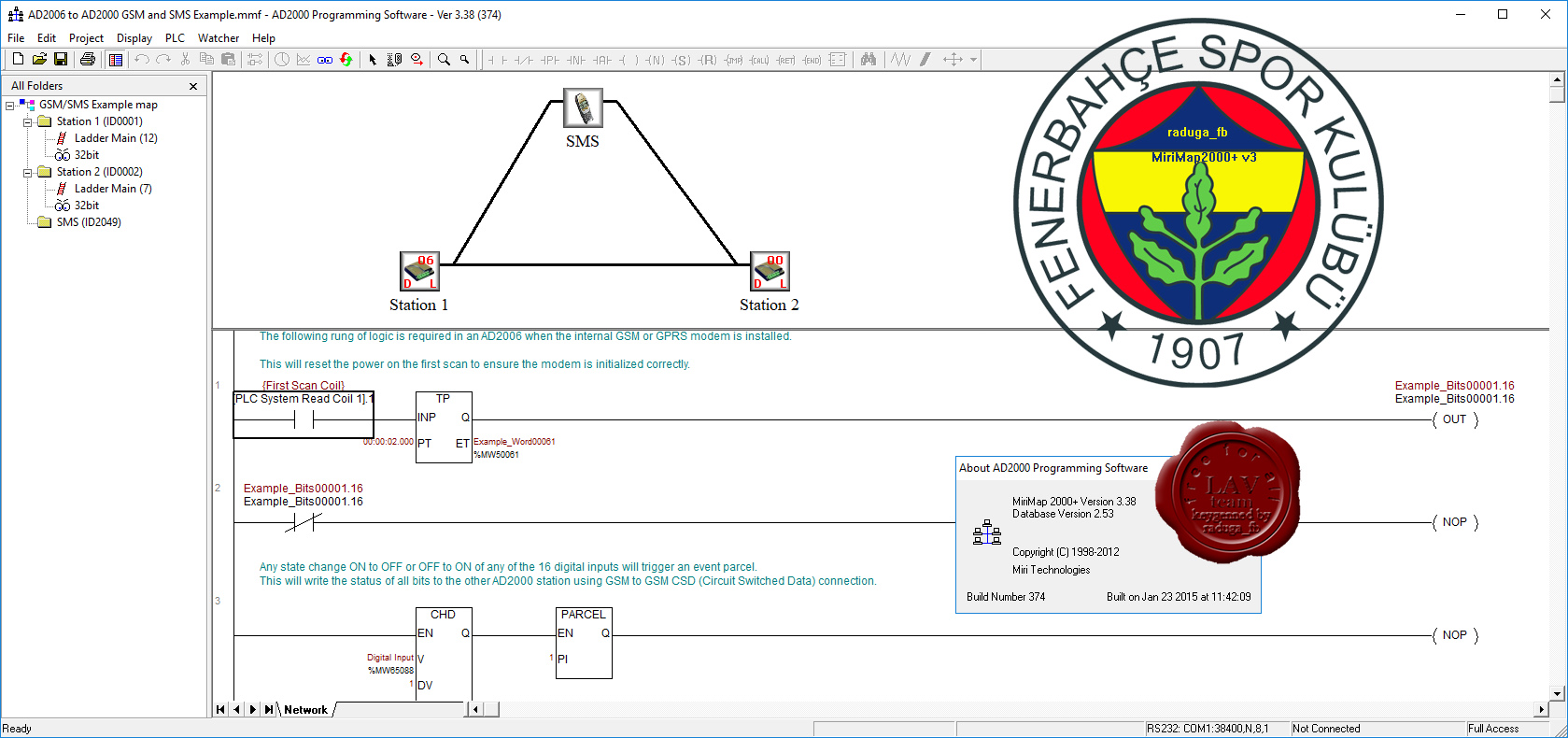Click the four-way move arrows tool
This screenshot has width=1568, height=738.
(953, 60)
